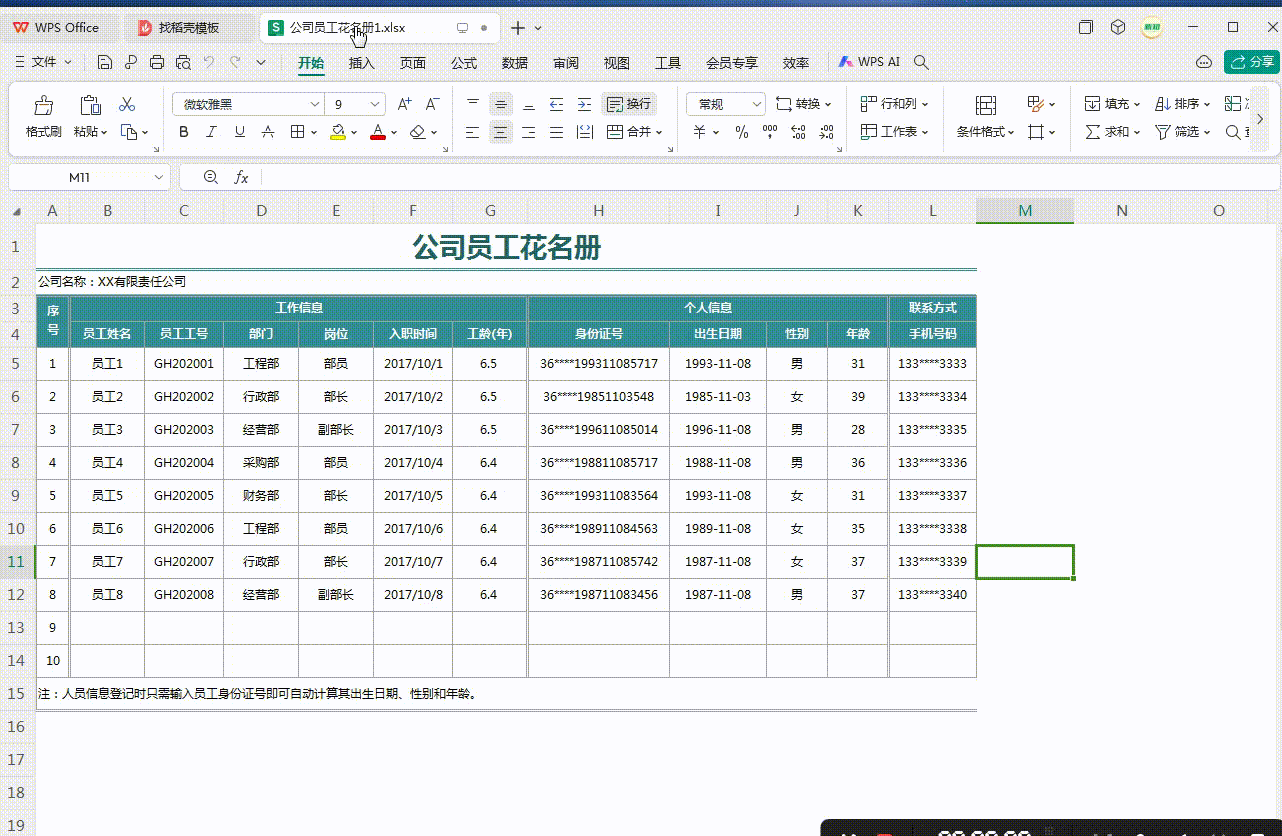The height and width of the screenshot is (836, 1282).
Task: Click the Paste clipboard icon
Action: coord(90,105)
